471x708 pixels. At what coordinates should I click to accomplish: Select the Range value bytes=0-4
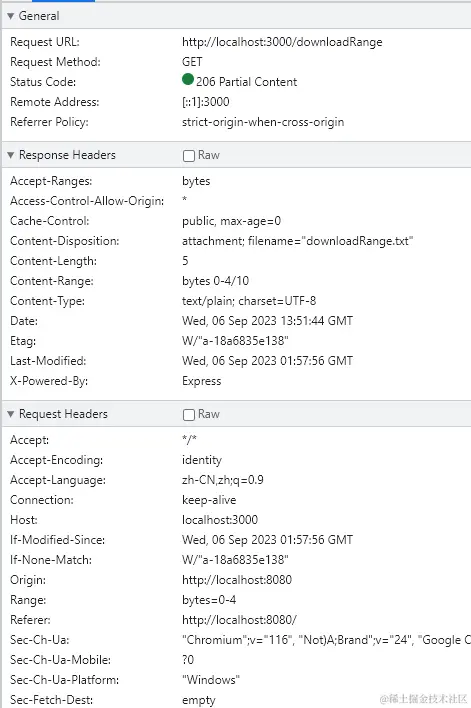209,600
